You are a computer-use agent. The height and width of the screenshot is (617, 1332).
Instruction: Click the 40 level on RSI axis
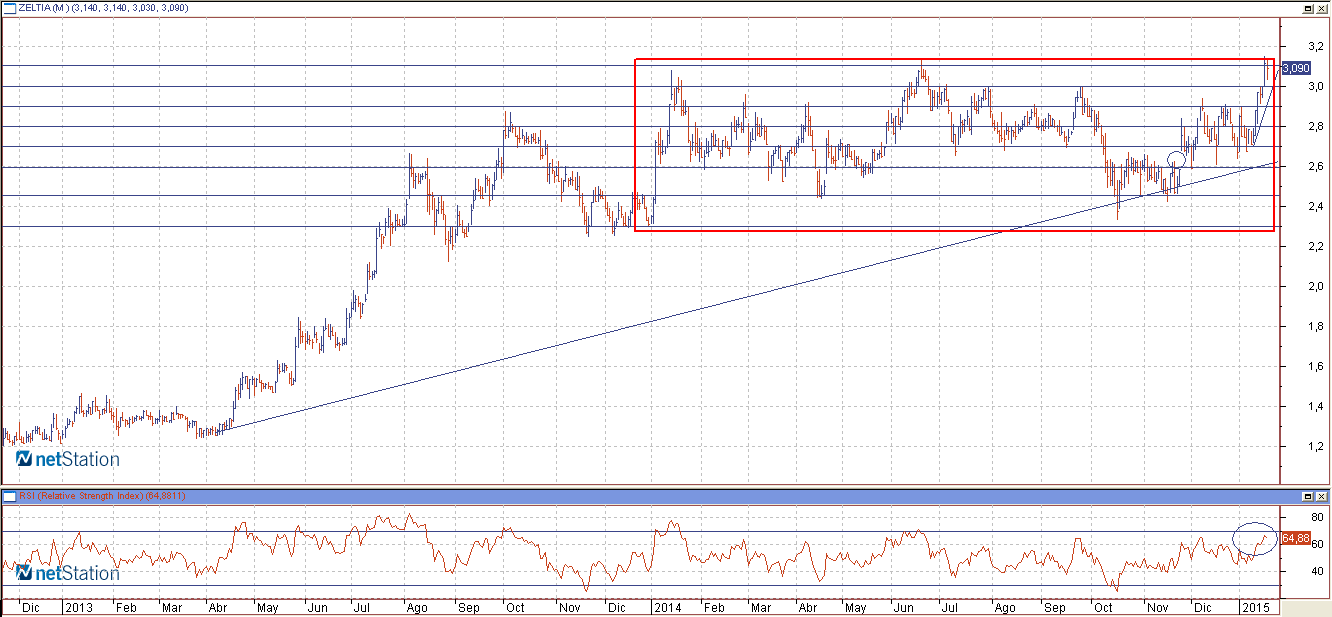(1317, 572)
